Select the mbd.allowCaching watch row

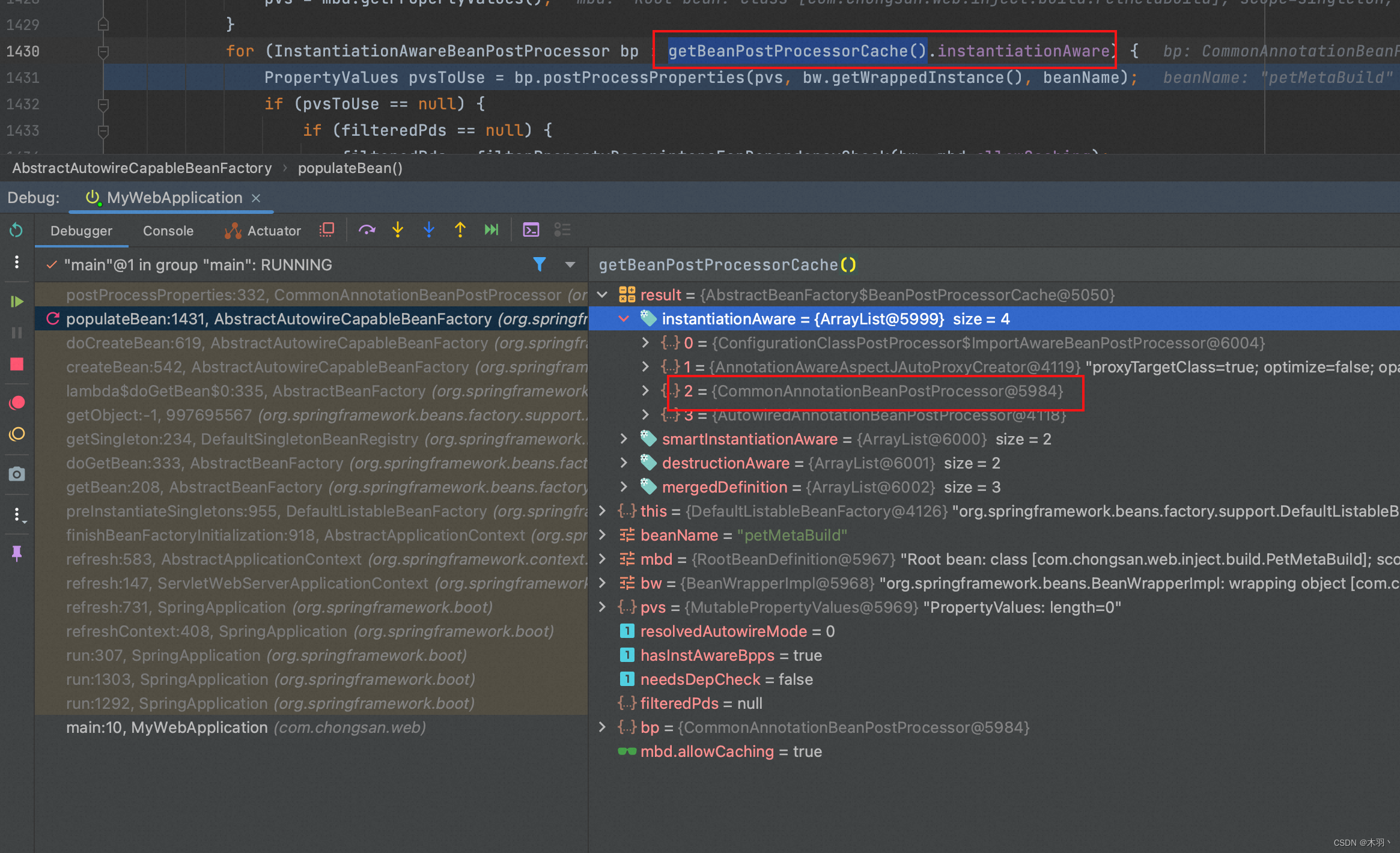point(994,751)
